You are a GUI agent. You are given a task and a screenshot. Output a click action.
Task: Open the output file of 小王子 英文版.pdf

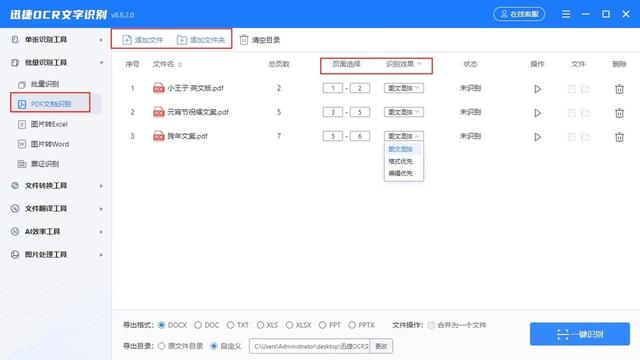tap(571, 89)
